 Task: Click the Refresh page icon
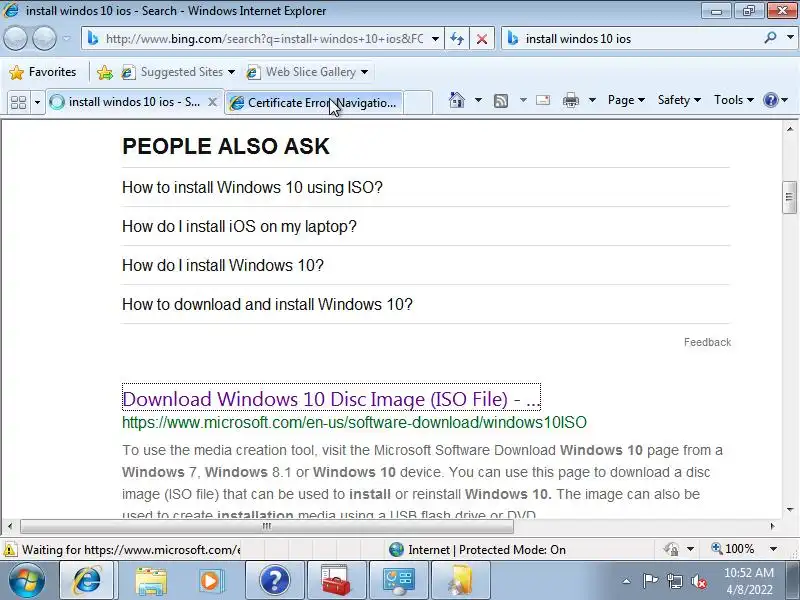[457, 39]
